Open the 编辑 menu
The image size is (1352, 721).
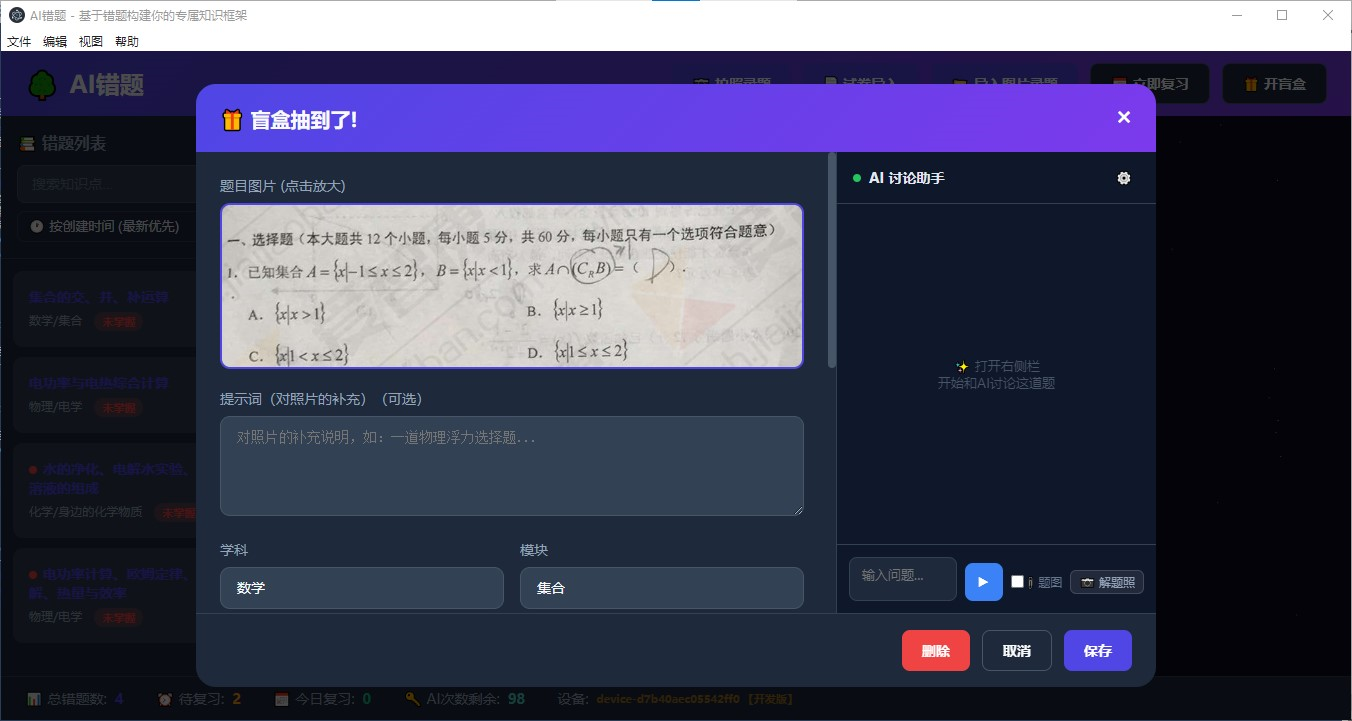click(55, 42)
